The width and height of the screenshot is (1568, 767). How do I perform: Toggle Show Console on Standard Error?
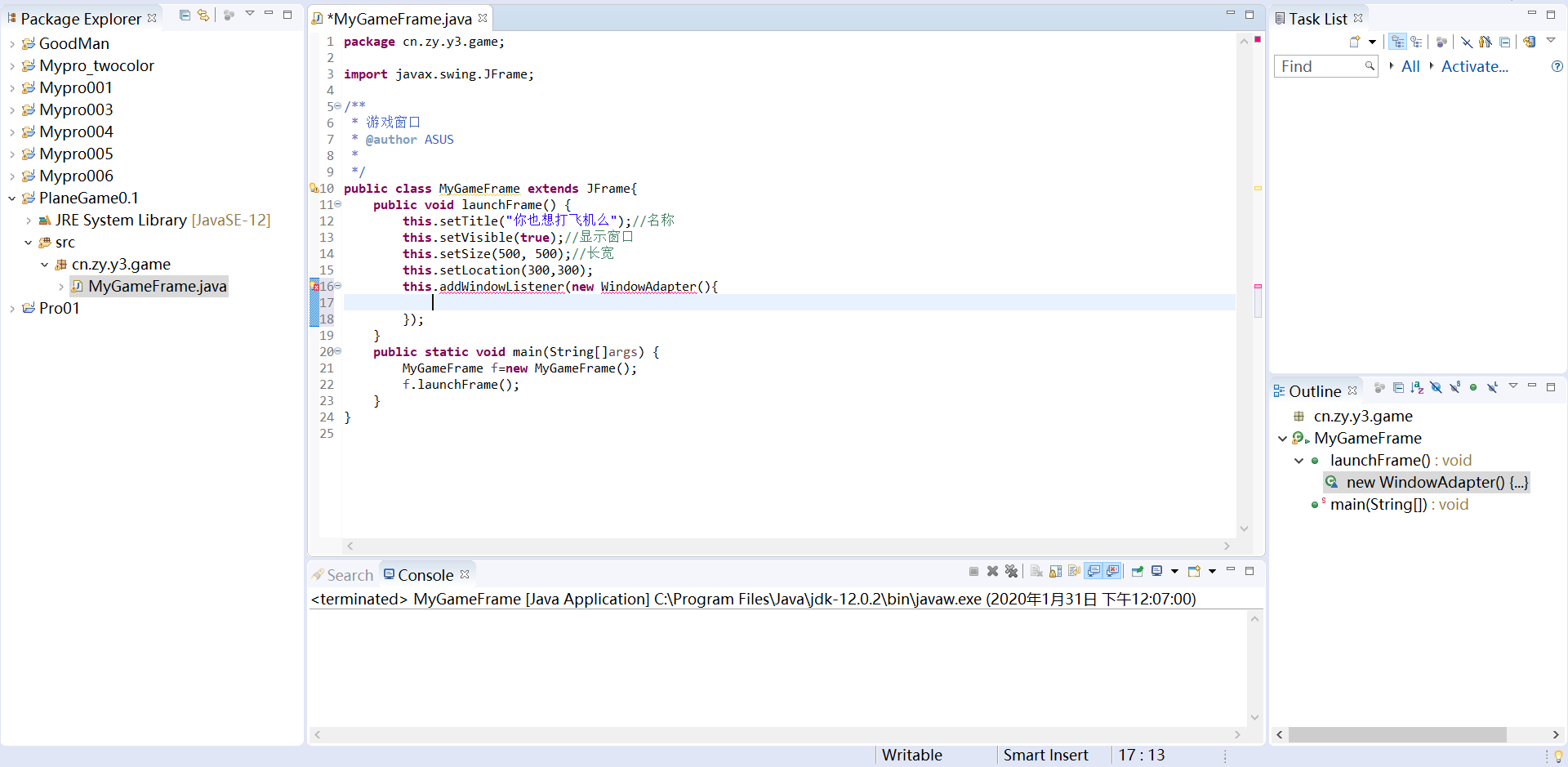point(1112,571)
